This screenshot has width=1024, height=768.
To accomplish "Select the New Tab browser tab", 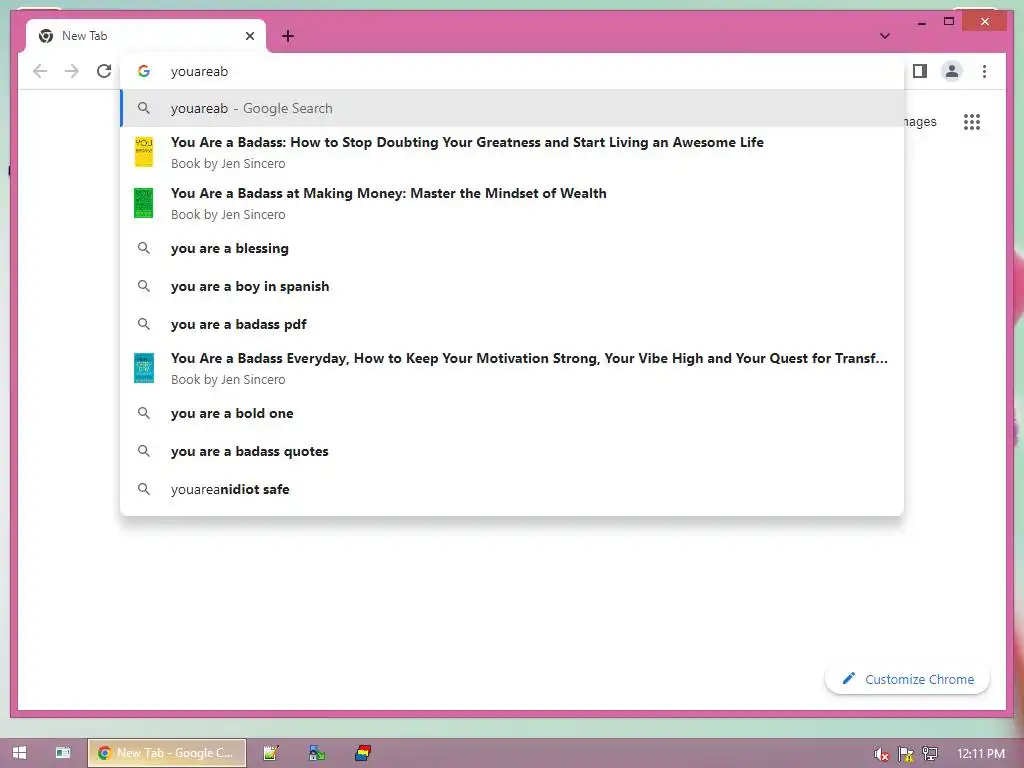I will pyautogui.click(x=146, y=36).
